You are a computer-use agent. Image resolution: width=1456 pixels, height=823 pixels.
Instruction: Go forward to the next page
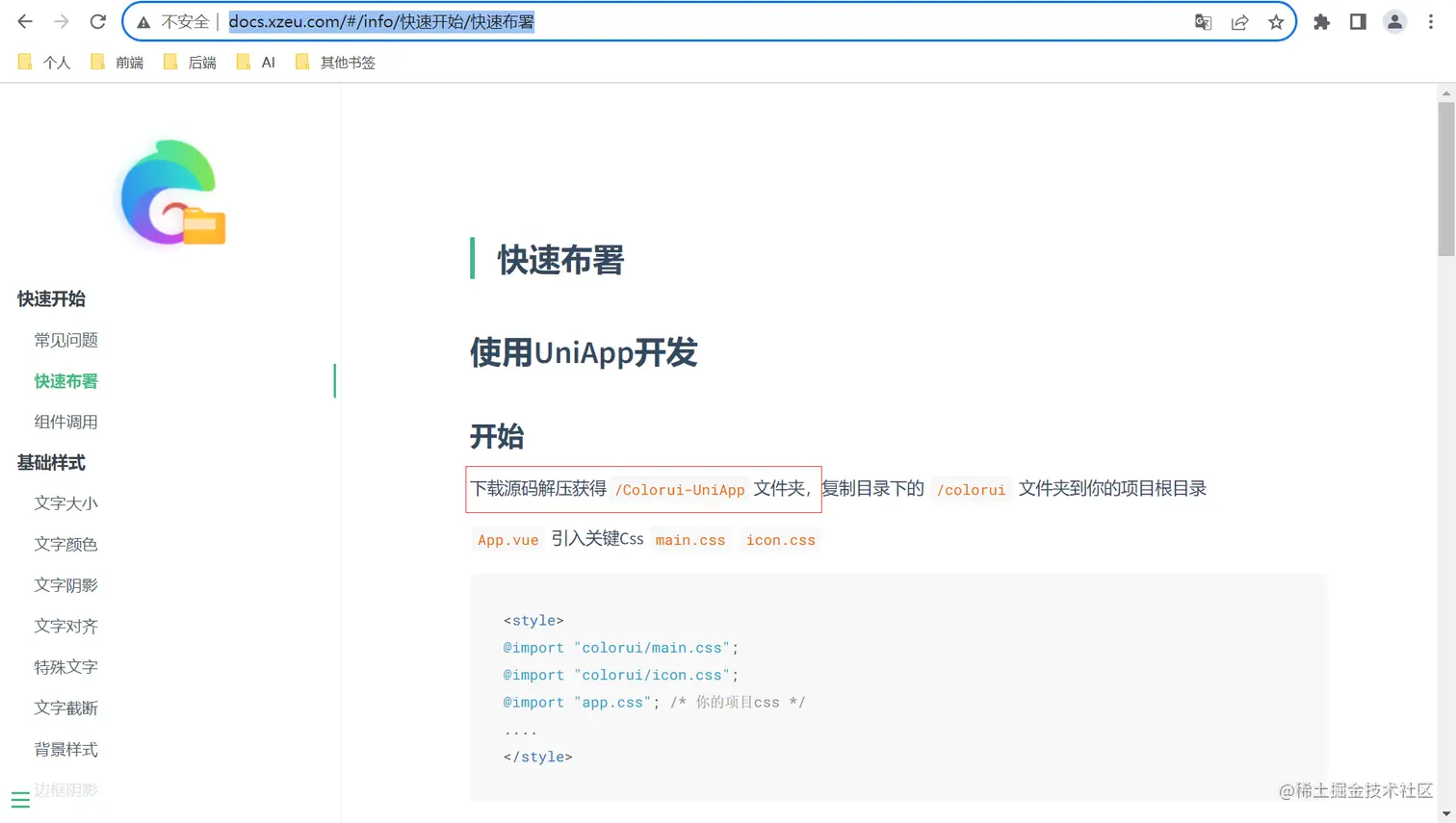(x=62, y=21)
